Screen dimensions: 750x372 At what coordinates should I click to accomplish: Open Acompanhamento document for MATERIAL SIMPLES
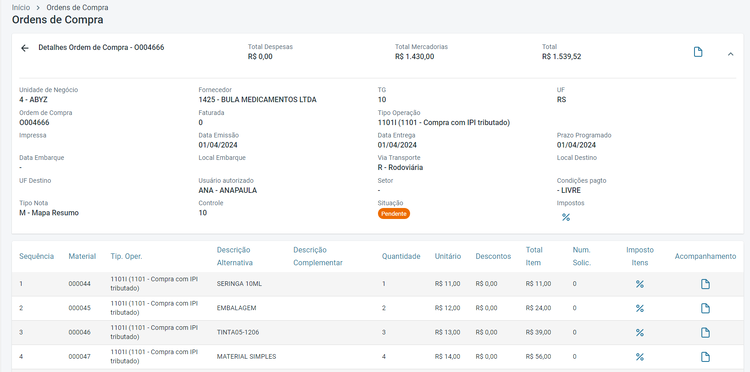click(705, 357)
